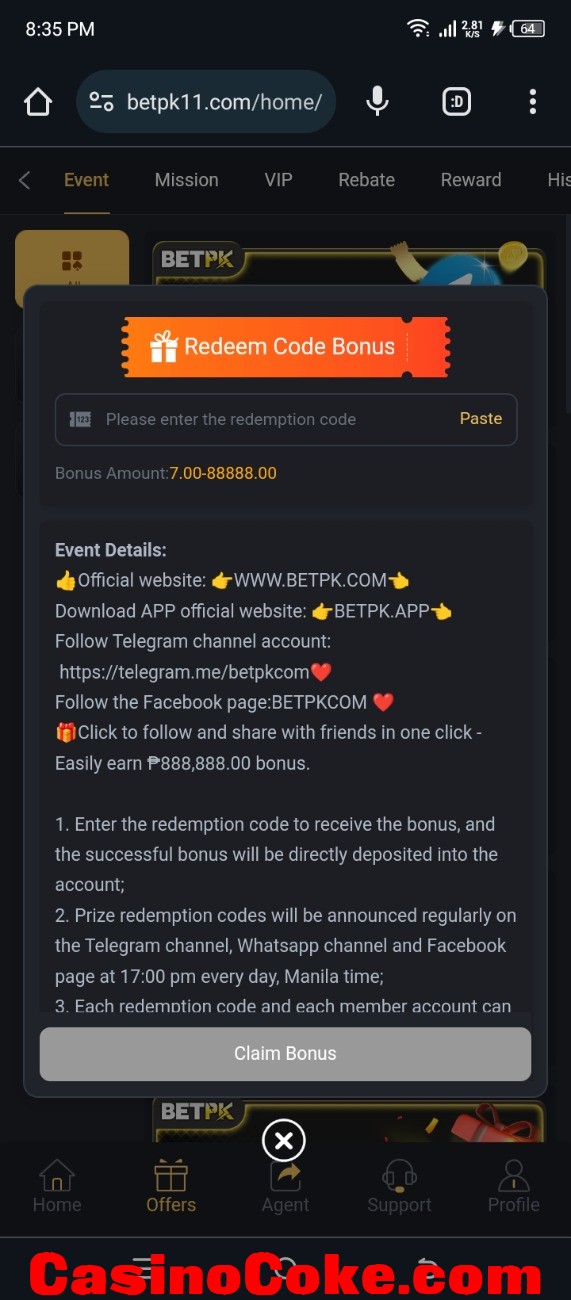
Task: Tap the Paste button
Action: click(481, 419)
